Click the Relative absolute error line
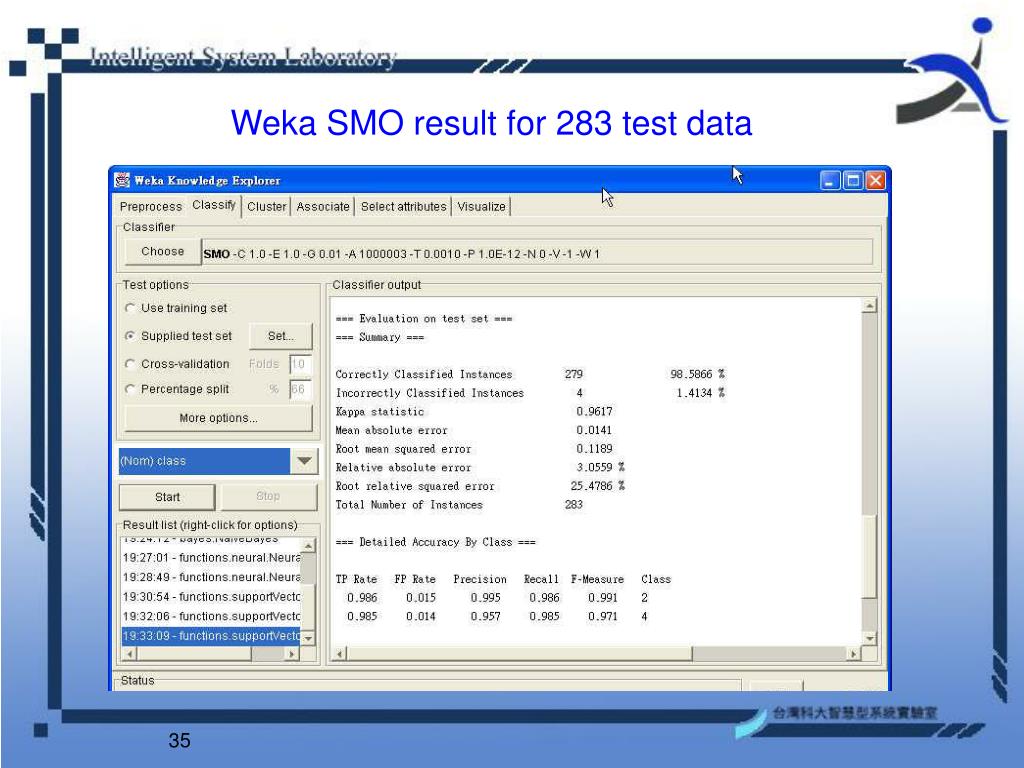Viewport: 1024px width, 768px height. tap(479, 468)
